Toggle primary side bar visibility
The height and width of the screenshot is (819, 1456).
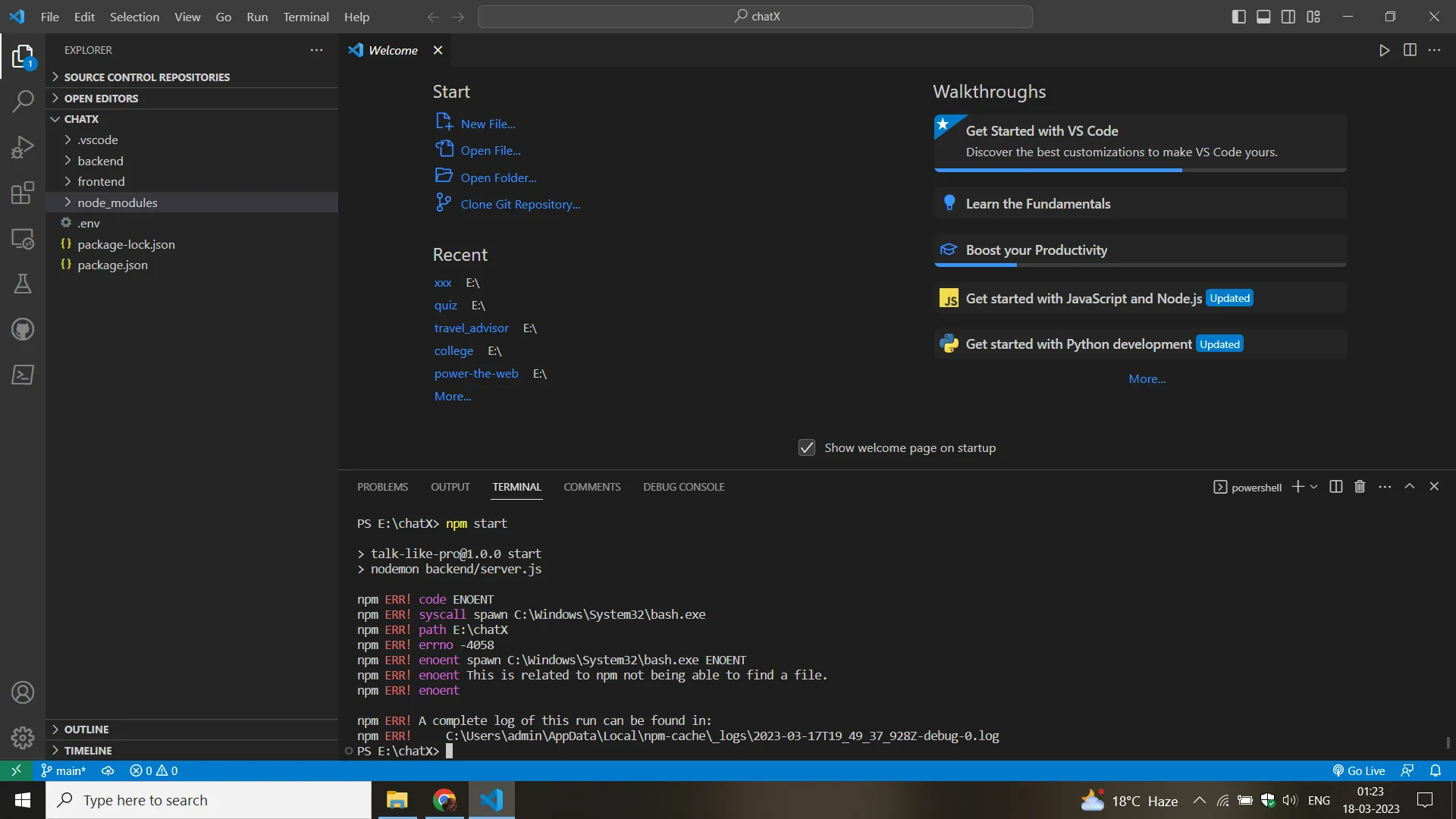1238,17
